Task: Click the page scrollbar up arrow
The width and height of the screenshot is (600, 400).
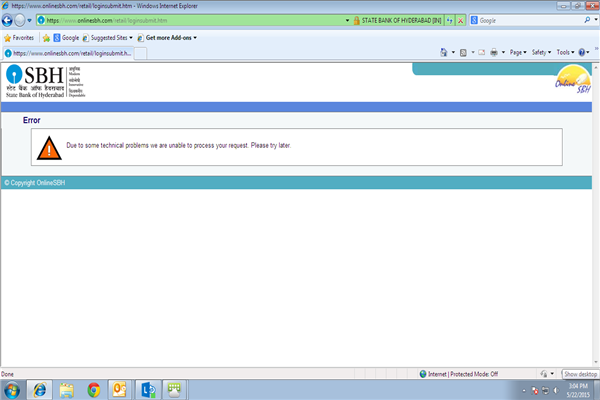Action: coord(596,67)
